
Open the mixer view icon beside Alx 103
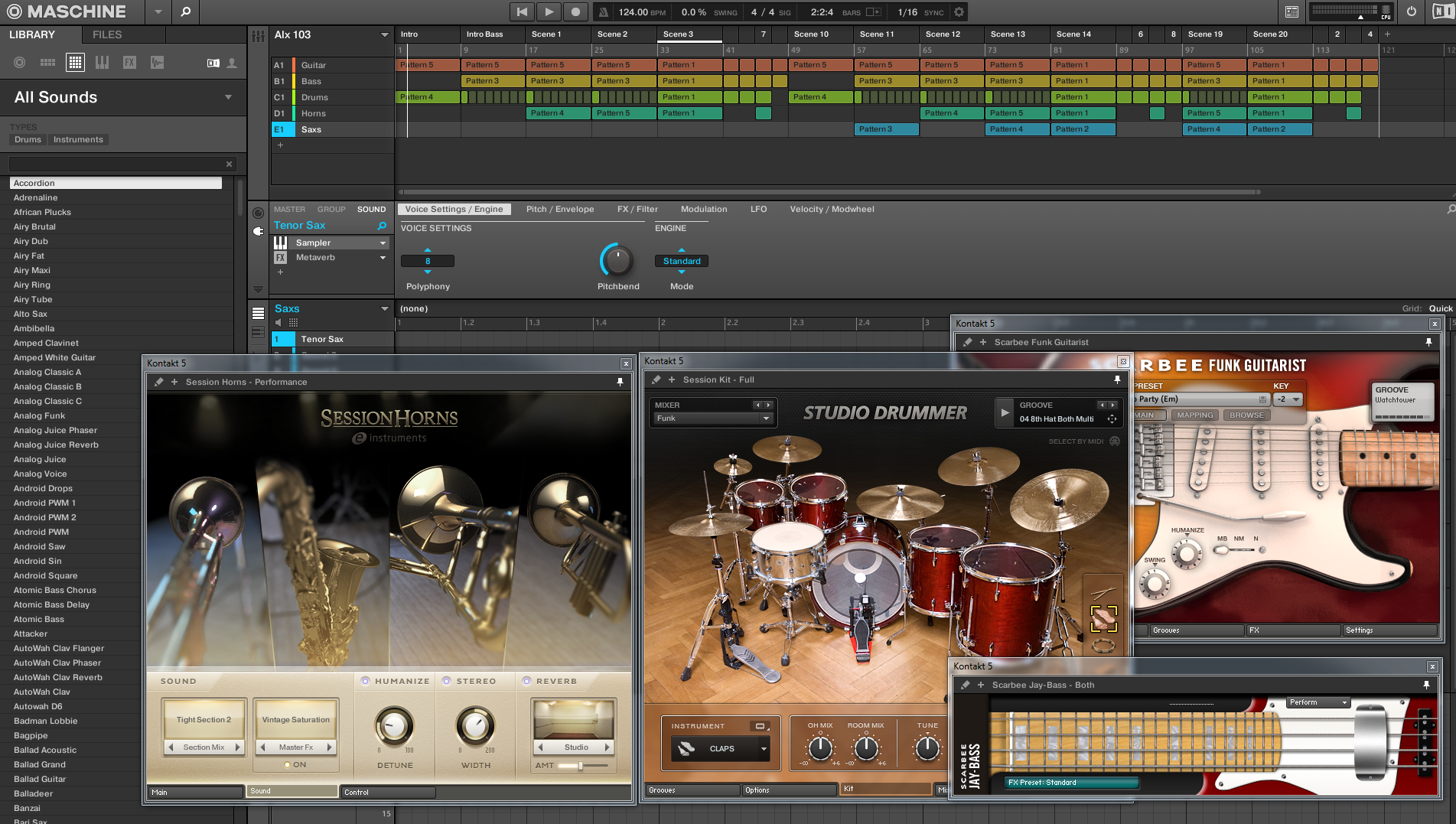pyautogui.click(x=259, y=35)
